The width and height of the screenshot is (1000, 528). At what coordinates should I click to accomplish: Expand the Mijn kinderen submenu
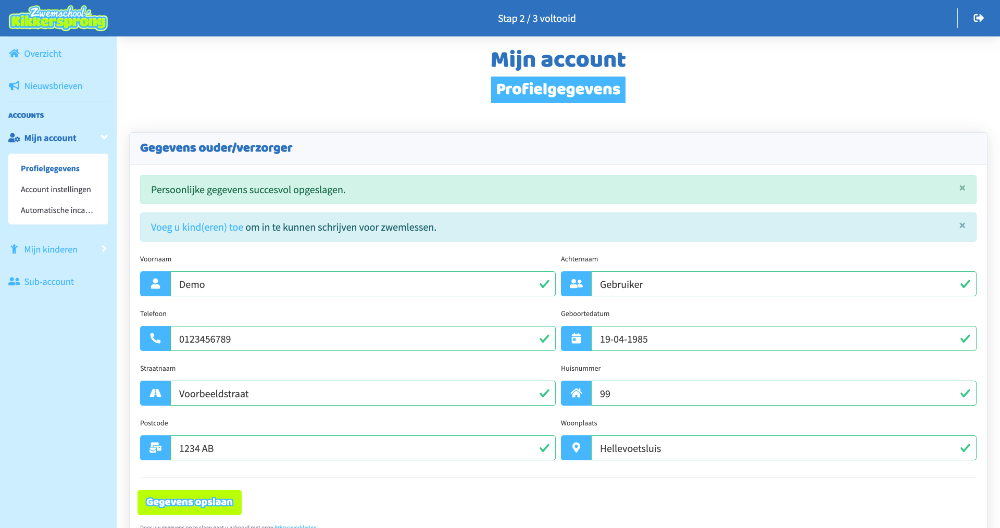(103, 249)
